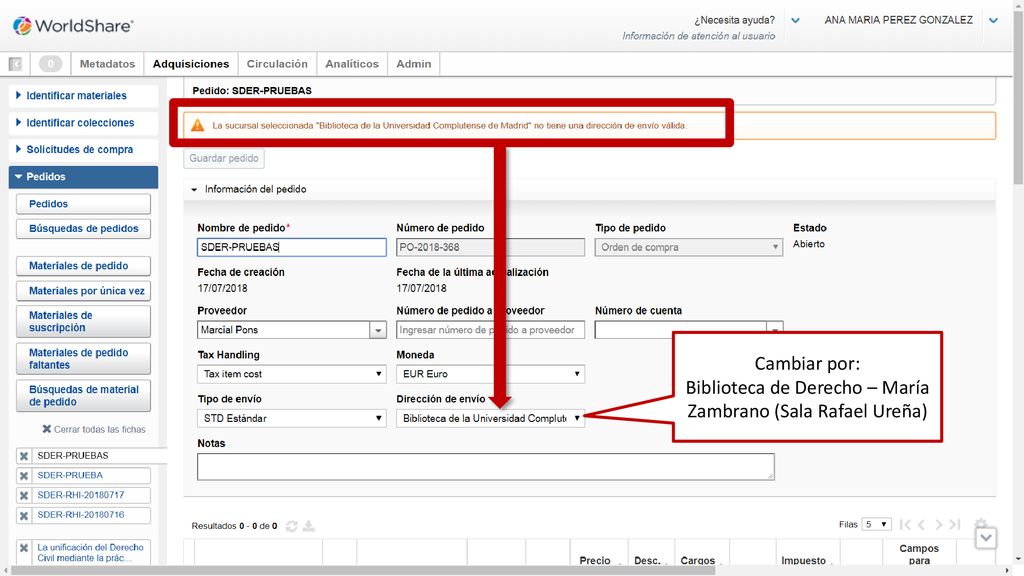
Task: Switch to the Adquisiciones tab
Action: point(191,64)
